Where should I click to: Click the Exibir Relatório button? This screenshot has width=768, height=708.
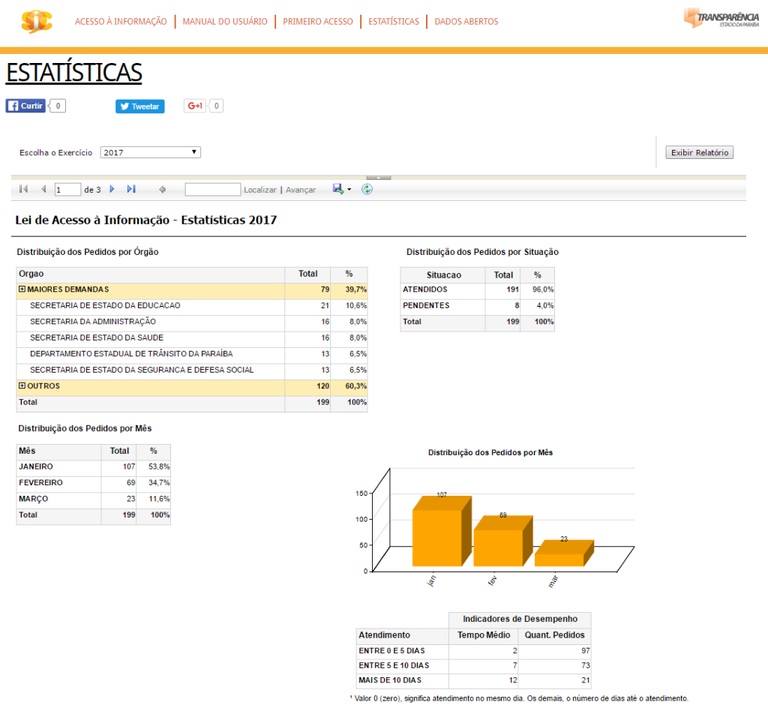[x=700, y=153]
